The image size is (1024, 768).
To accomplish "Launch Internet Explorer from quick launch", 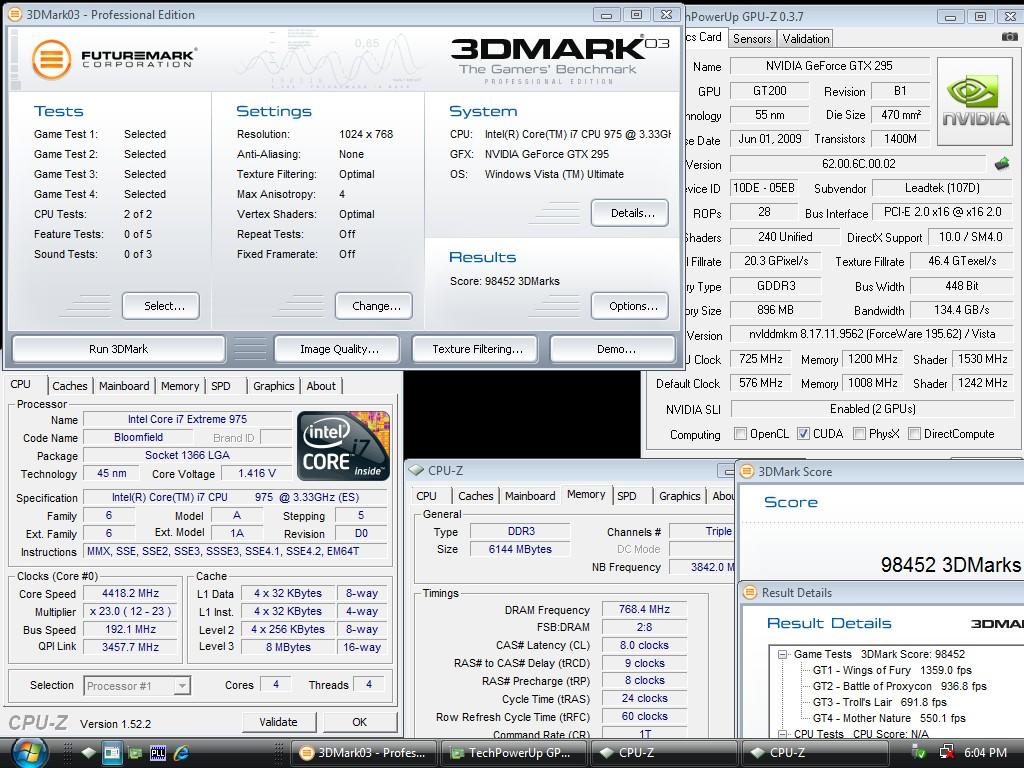I will 181,753.
